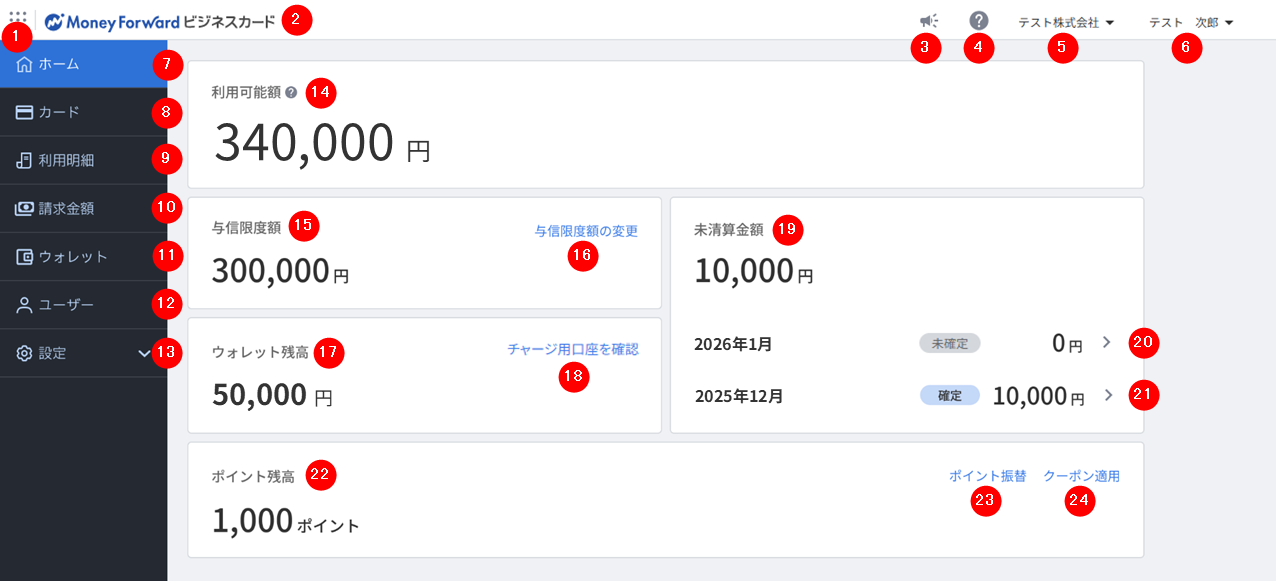The height and width of the screenshot is (581, 1276).
Task: Click the クーポン適用 link
Action: click(x=1081, y=476)
